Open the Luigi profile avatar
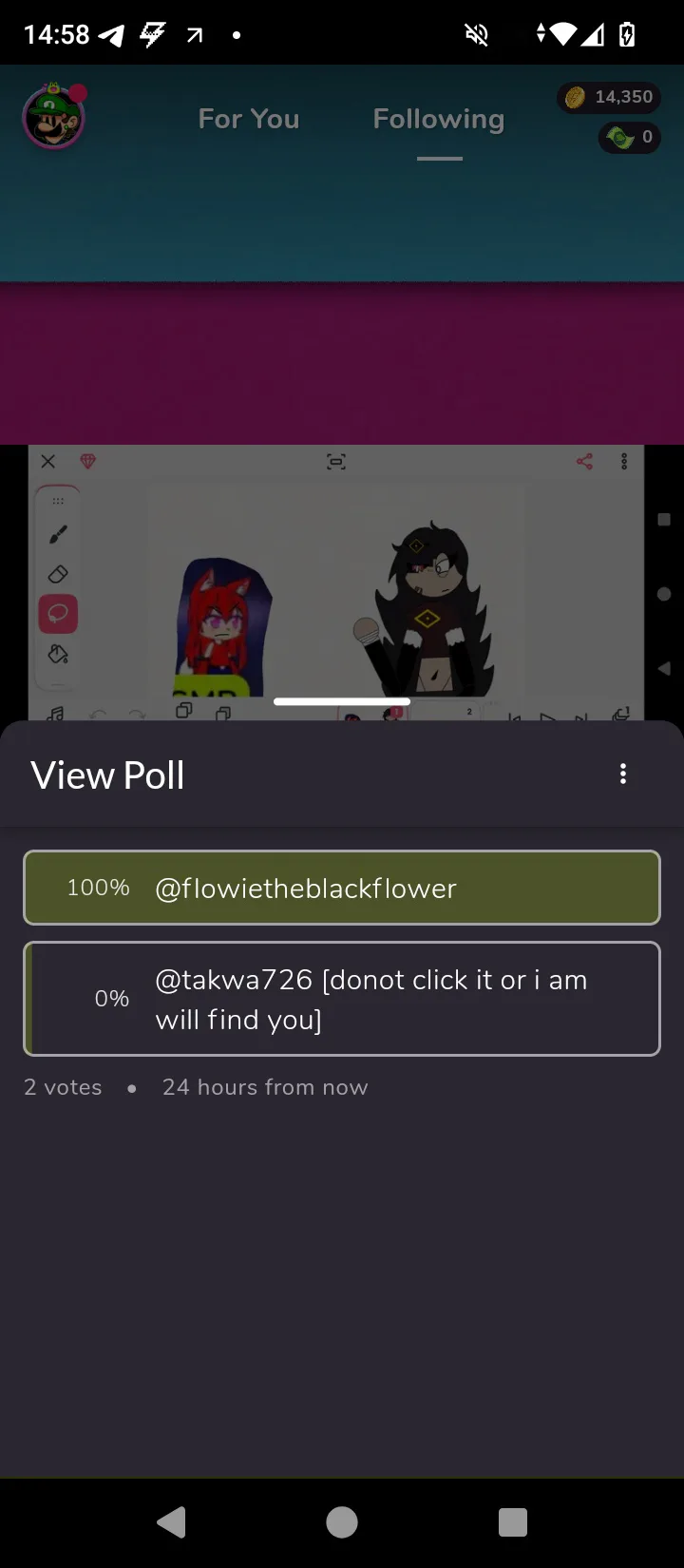Viewport: 684px width, 1568px height. tap(54, 118)
